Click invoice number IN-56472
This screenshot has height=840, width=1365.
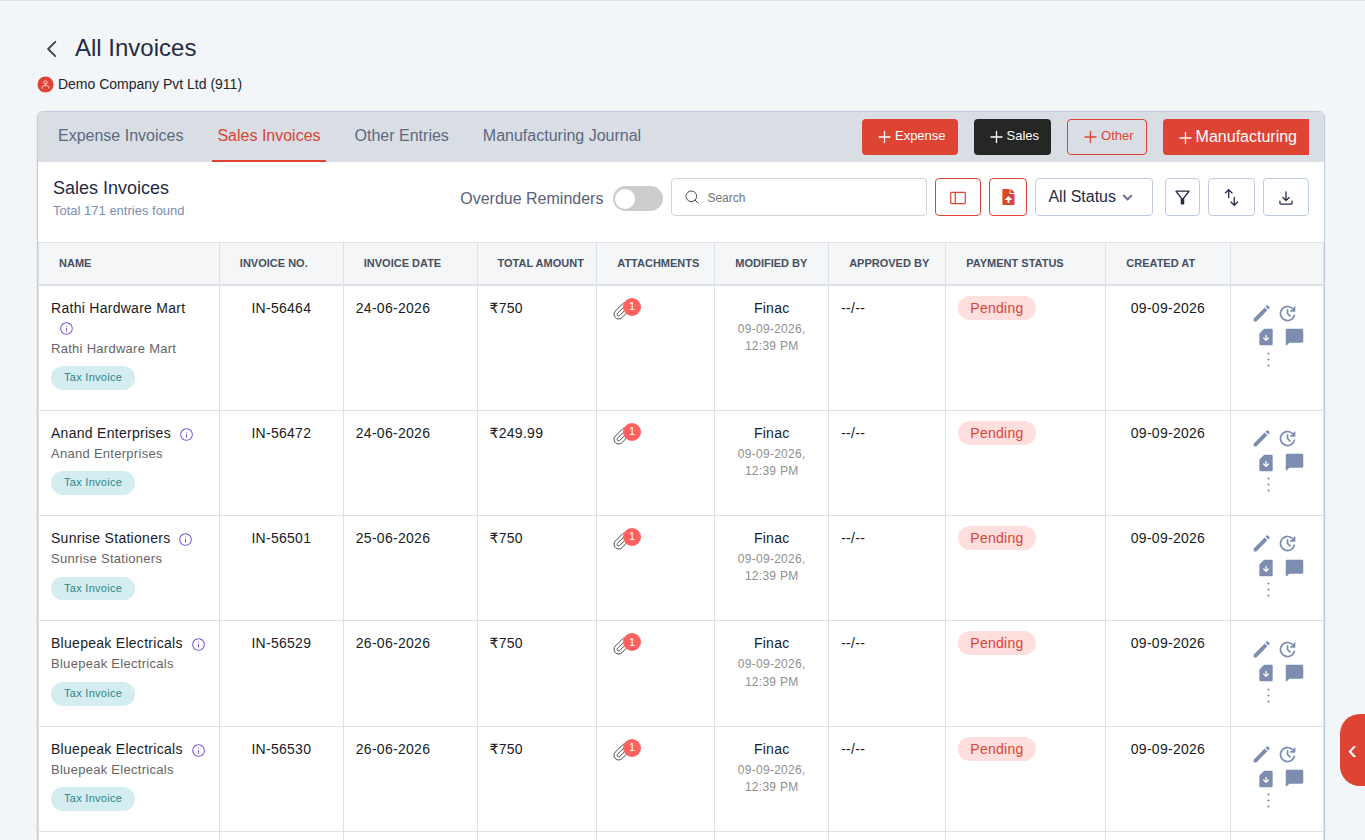coord(281,433)
